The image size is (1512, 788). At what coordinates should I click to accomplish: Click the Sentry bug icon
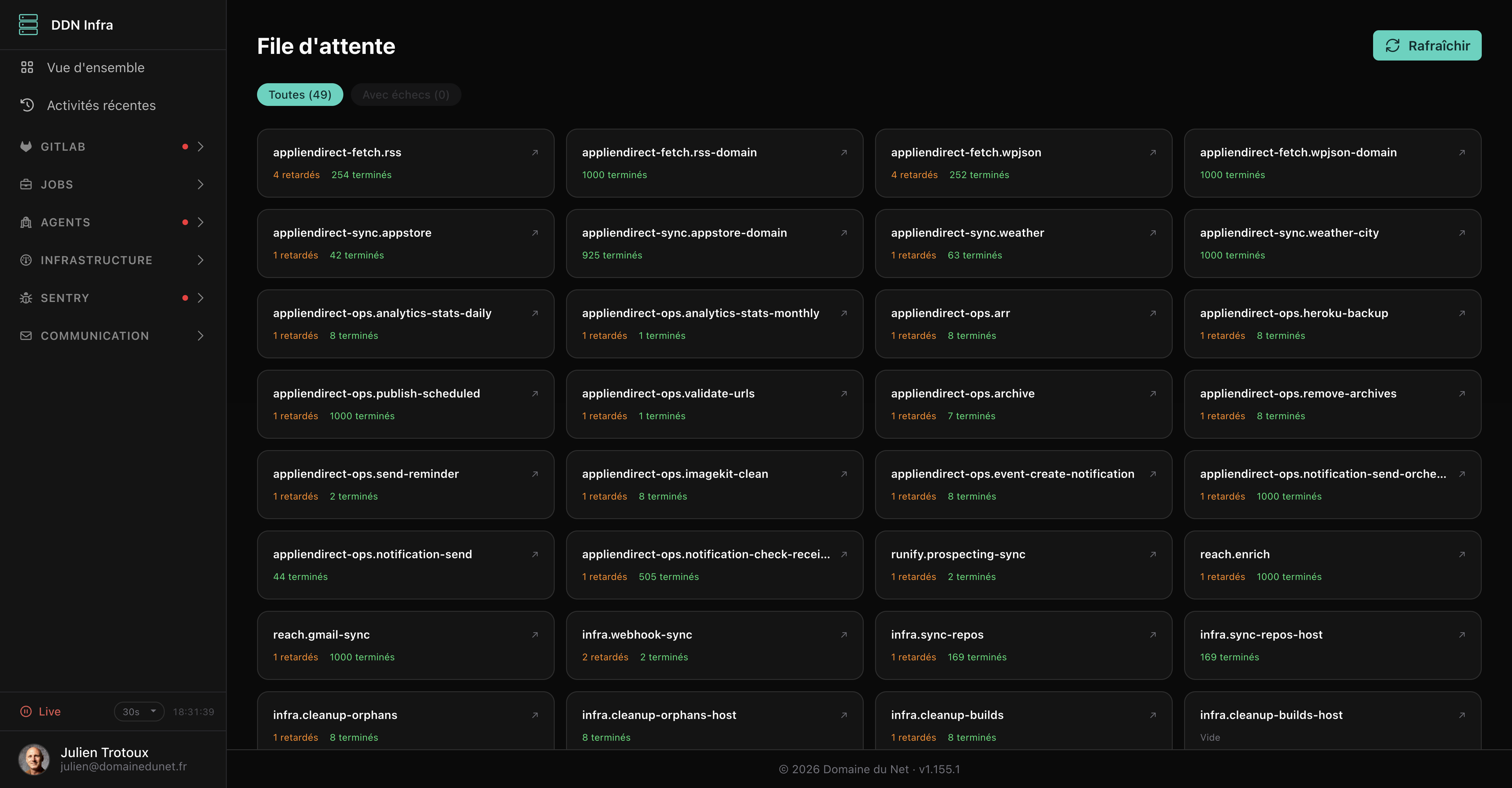26,298
